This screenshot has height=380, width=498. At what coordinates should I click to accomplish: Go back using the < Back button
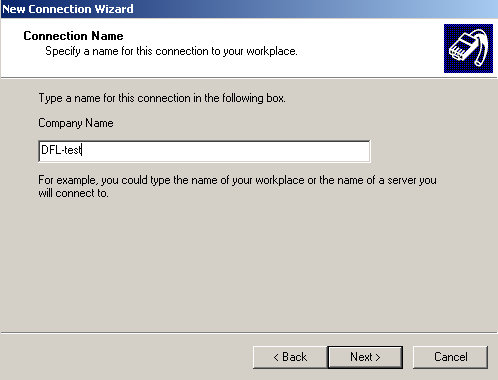click(290, 357)
